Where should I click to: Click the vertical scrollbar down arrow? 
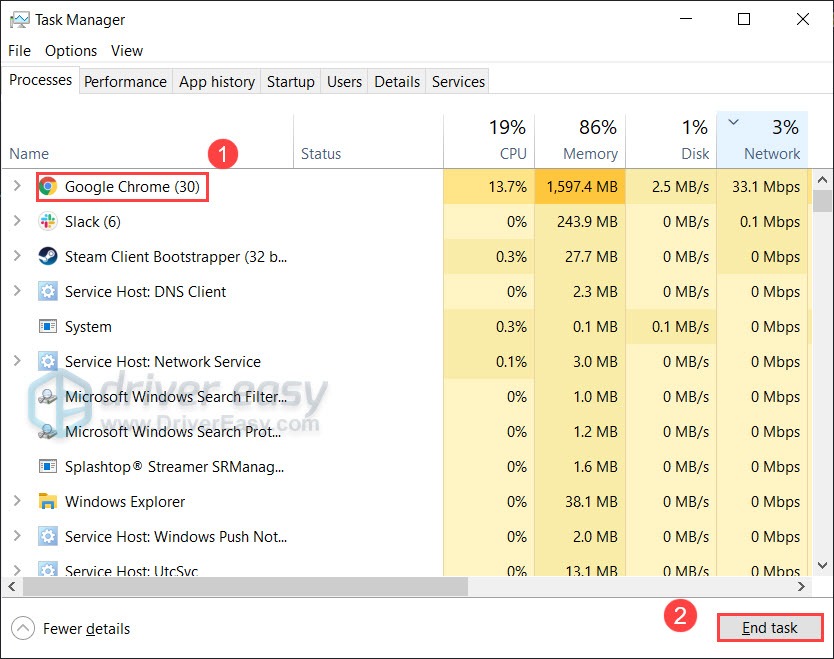[x=822, y=565]
